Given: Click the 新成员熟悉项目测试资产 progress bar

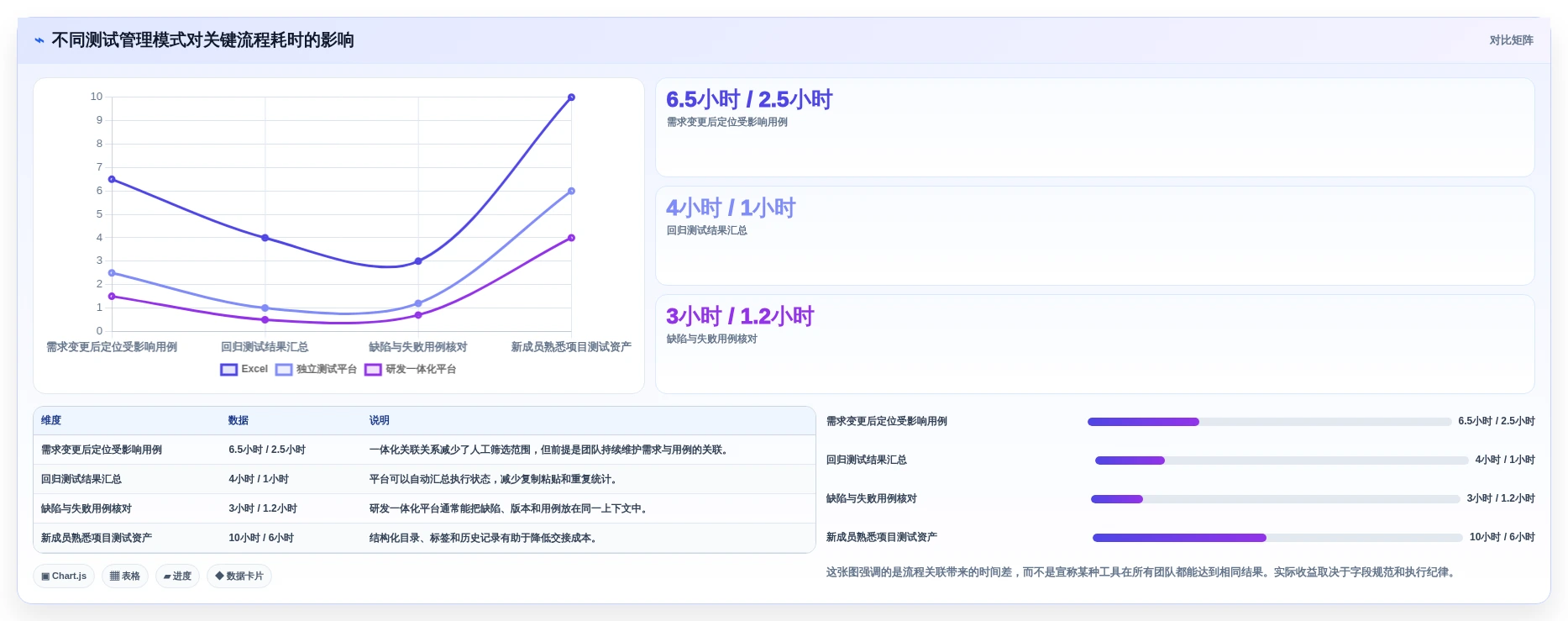Looking at the screenshot, I should [x=1277, y=538].
